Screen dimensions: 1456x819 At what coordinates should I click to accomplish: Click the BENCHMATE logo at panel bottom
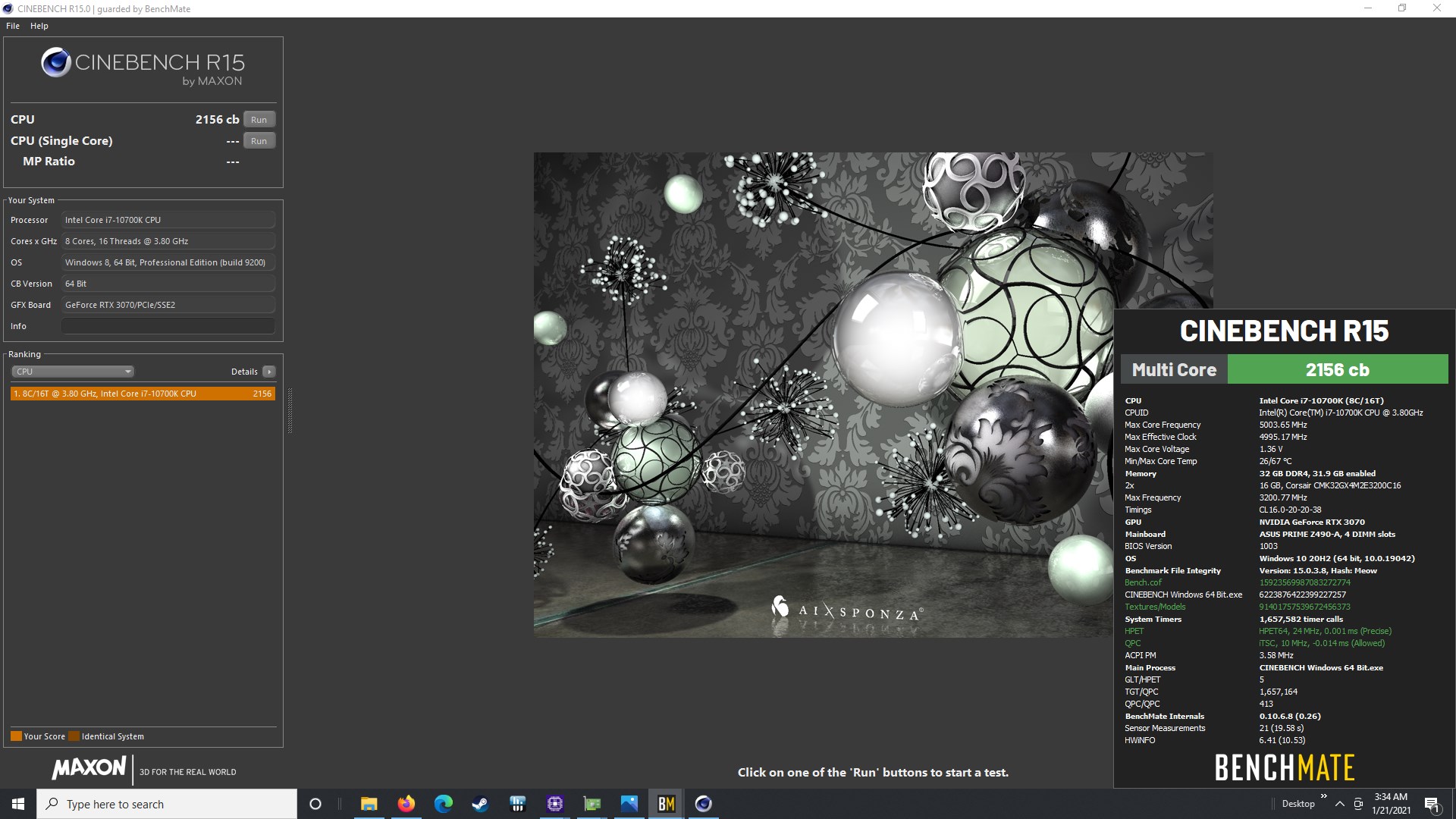pos(1285,768)
